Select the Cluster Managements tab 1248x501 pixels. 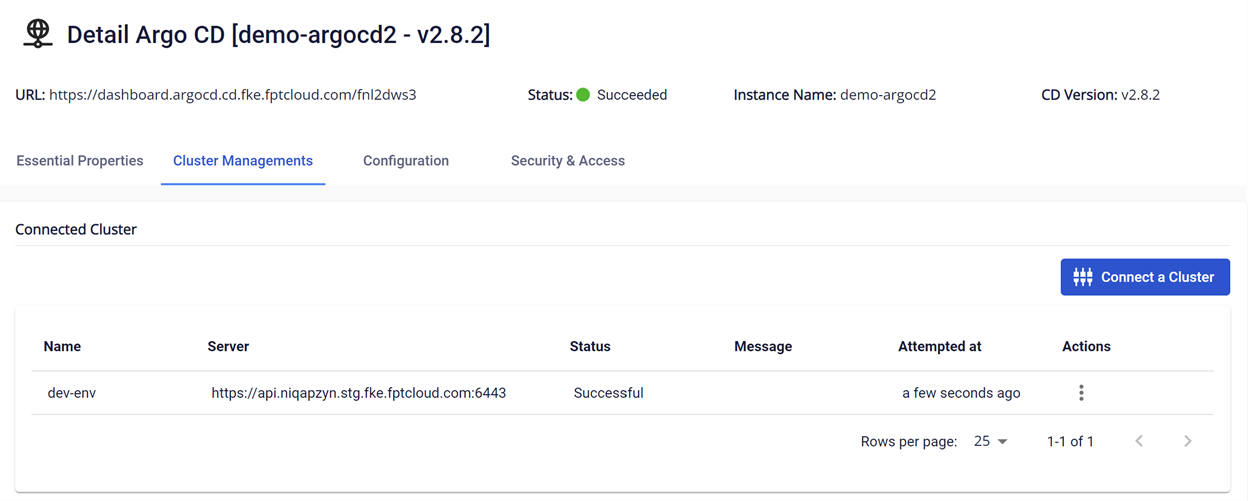click(243, 161)
